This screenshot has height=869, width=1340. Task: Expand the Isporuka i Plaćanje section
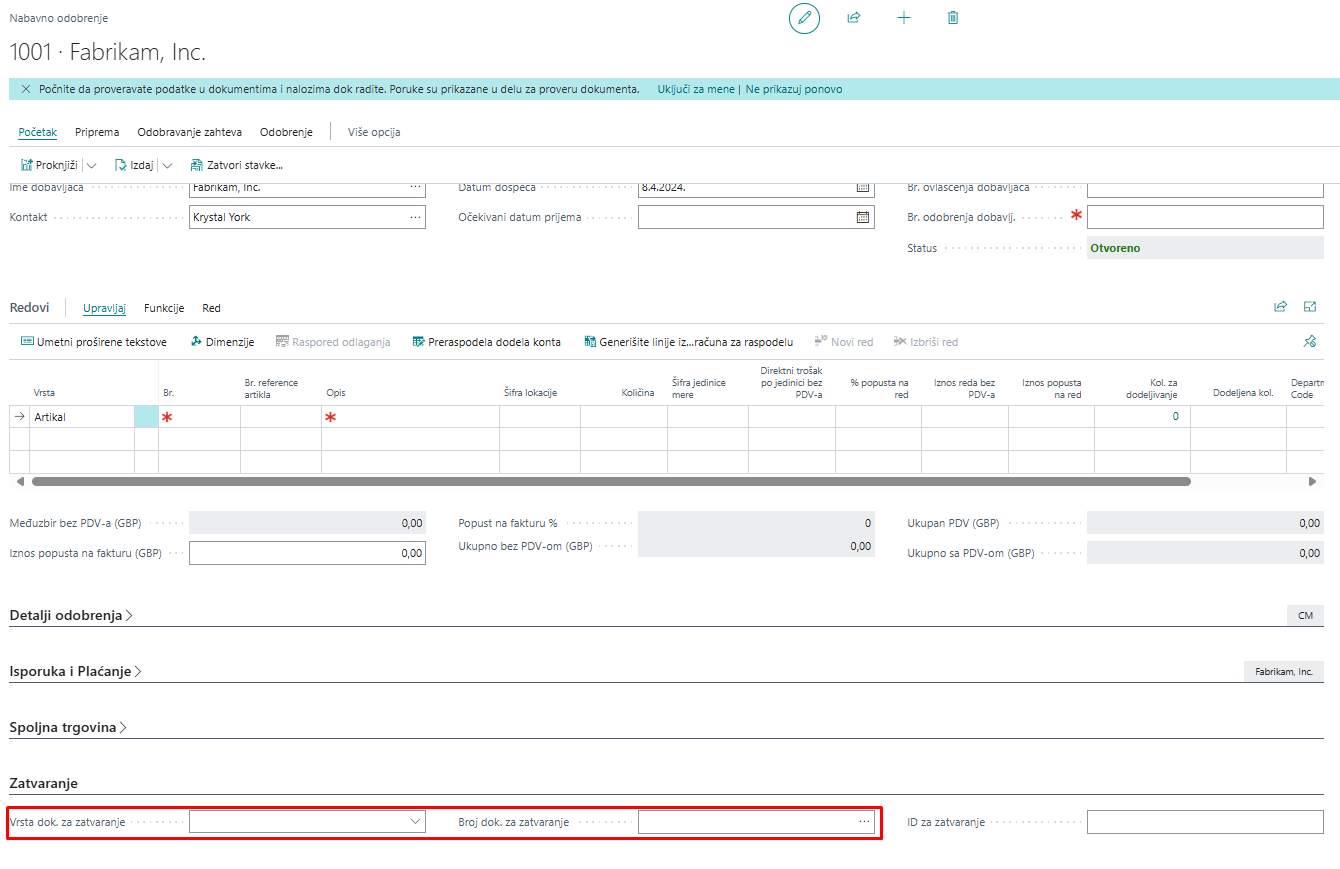pyautogui.click(x=75, y=671)
